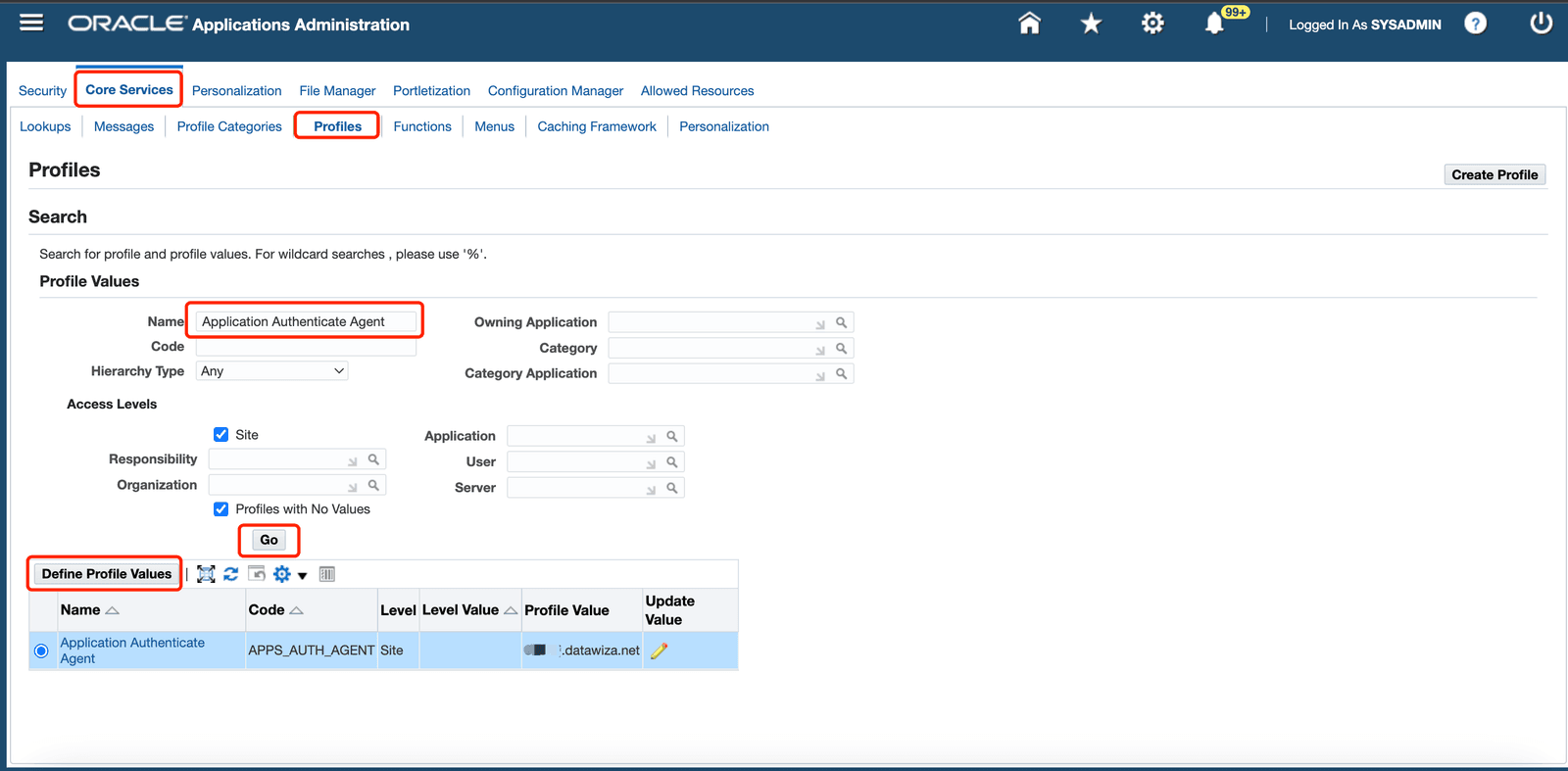Open the Portletization tab
The height and width of the screenshot is (771, 1568).
click(x=431, y=90)
